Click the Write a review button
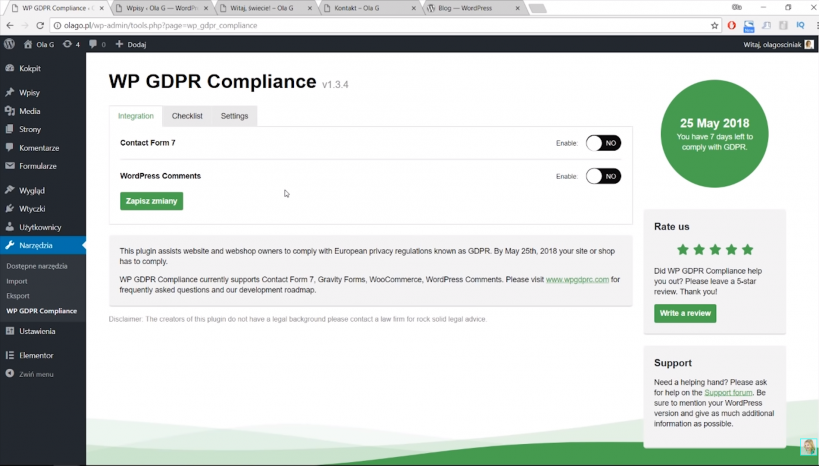Screen dimensions: 819x466 [x=685, y=313]
